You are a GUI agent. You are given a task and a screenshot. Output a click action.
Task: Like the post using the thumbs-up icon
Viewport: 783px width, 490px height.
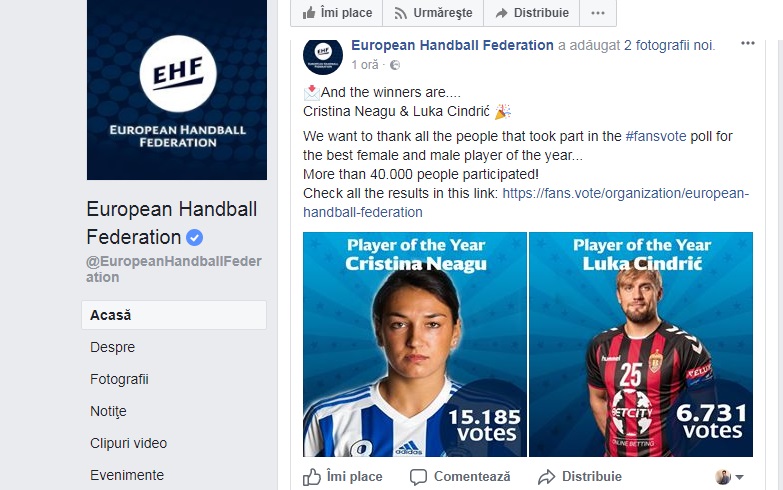coord(313,477)
